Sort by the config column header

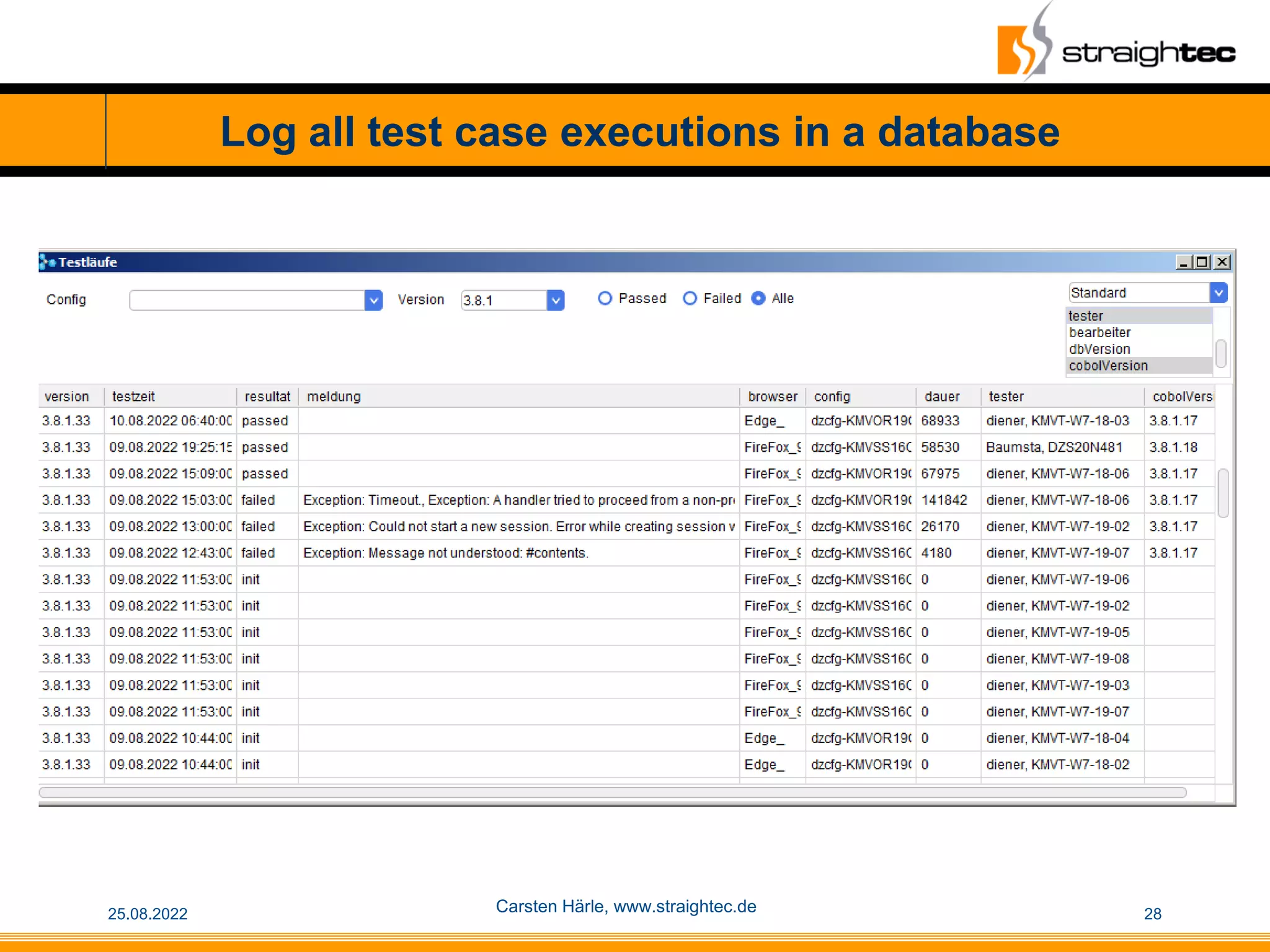[861, 396]
